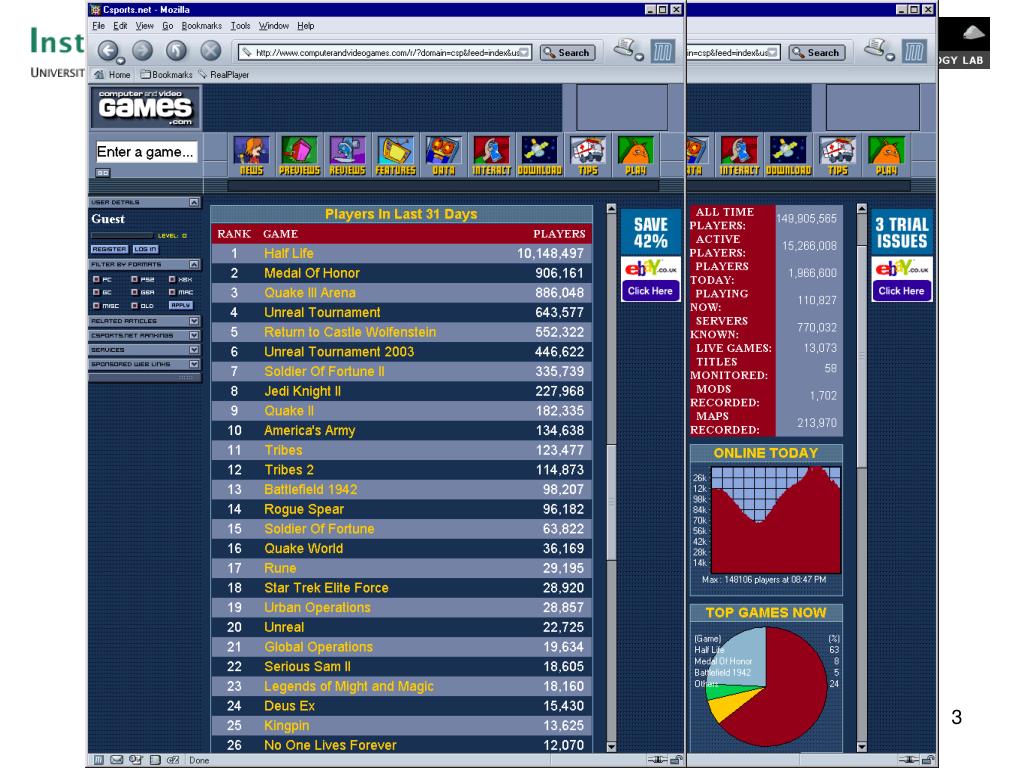Click Search button in right window
Viewport: 1024px width, 768px height.
(816, 53)
